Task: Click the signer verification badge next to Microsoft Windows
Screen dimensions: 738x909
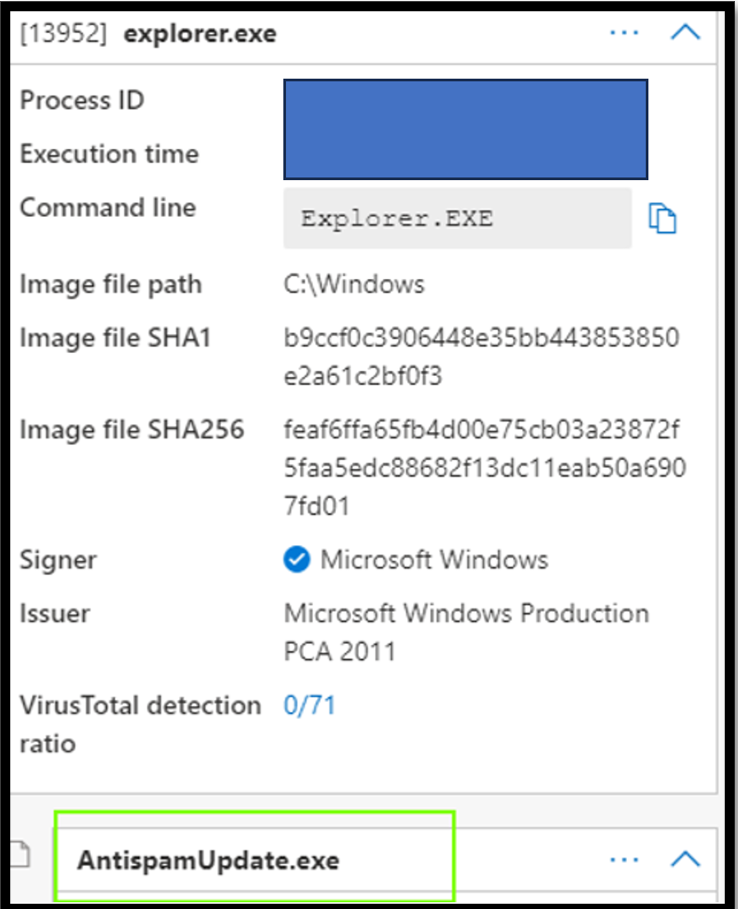Action: point(296,560)
